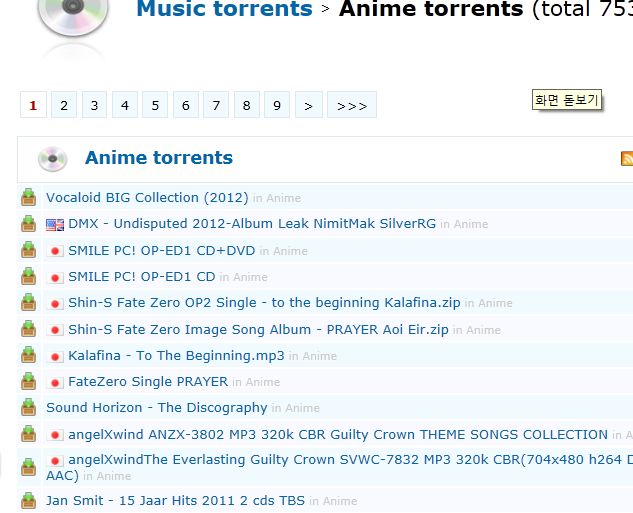Open Music torrents breadcrumb link
The width and height of the screenshot is (633, 513).
coord(224,8)
